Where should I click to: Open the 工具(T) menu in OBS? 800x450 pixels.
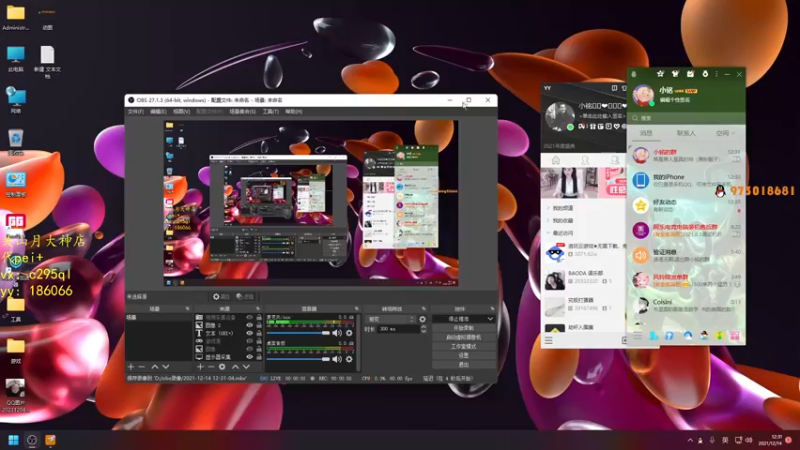[x=270, y=112]
